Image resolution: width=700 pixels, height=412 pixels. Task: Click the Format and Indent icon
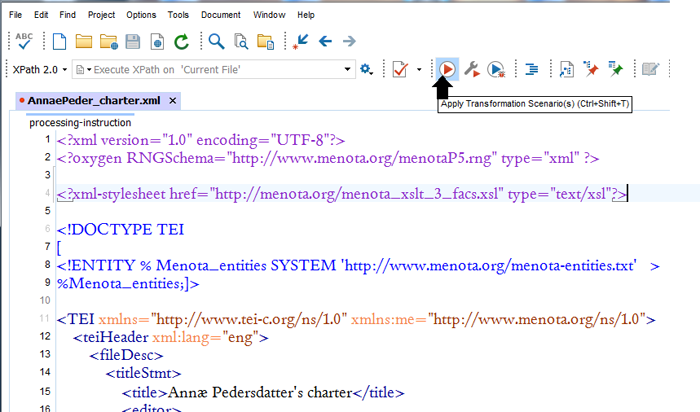point(532,69)
